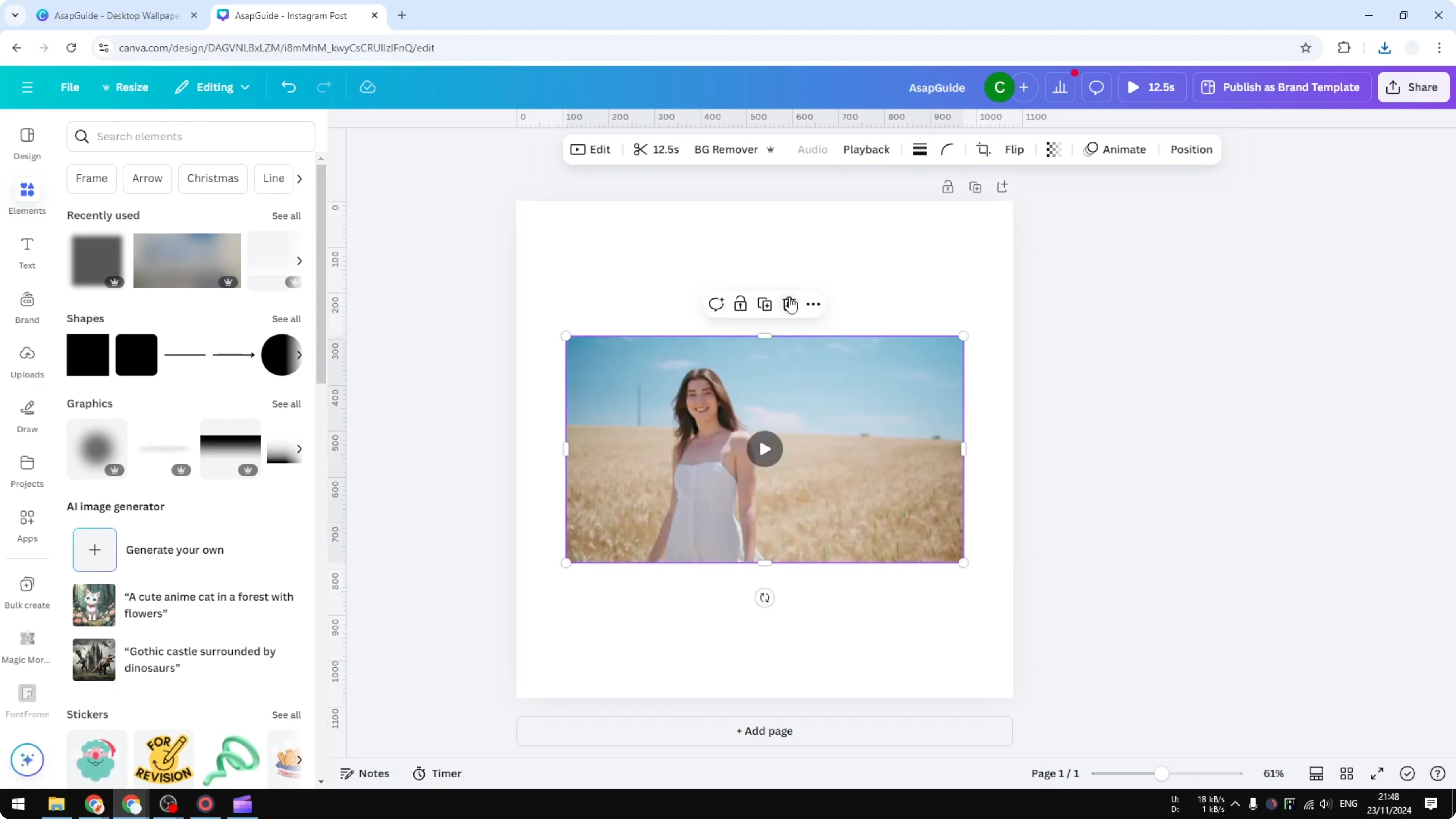Open the BG Remover dropdown arrow
1456x819 pixels.
770,149
